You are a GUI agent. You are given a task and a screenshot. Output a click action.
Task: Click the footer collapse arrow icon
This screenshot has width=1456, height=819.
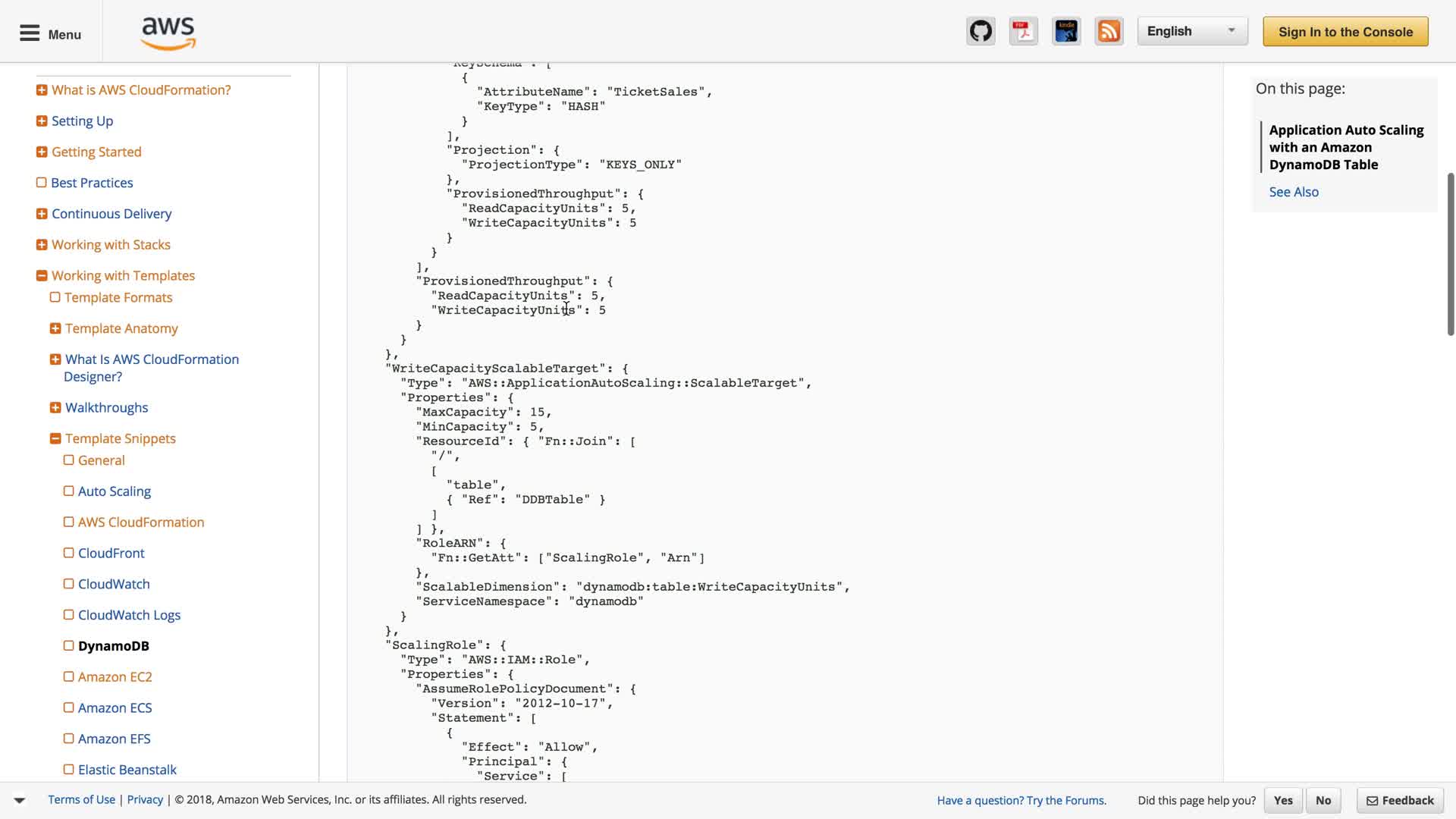click(20, 800)
